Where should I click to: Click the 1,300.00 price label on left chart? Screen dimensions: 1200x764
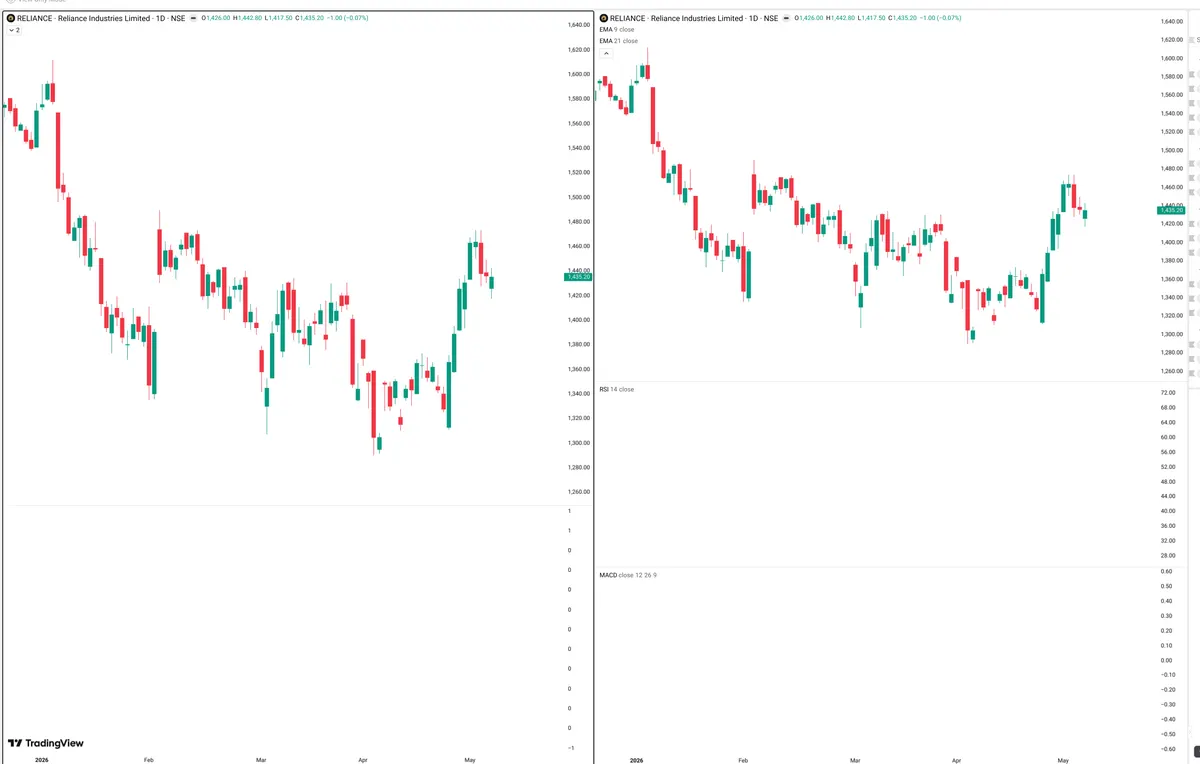tap(579, 443)
